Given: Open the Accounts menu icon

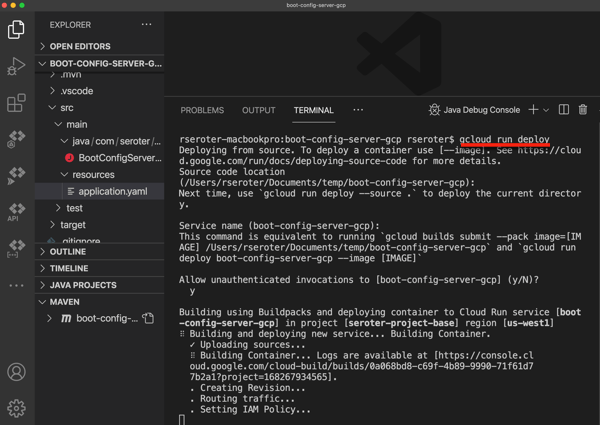Looking at the screenshot, I should point(16,372).
